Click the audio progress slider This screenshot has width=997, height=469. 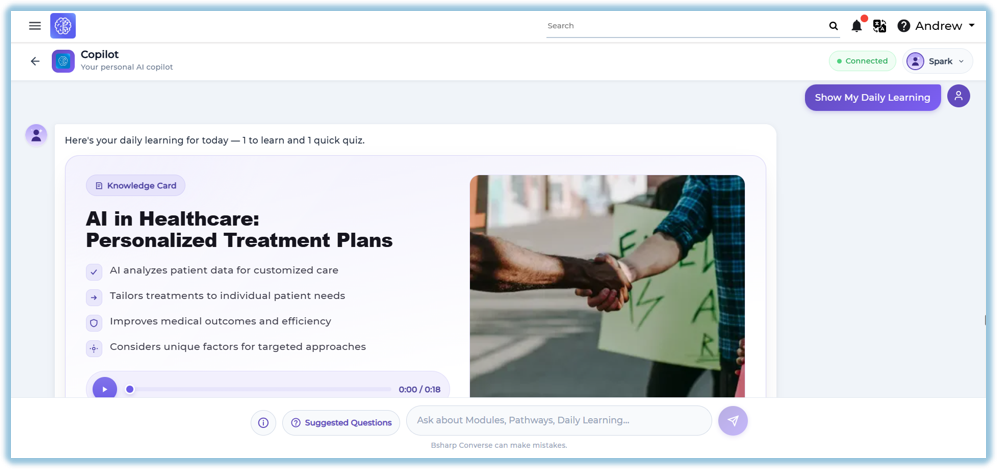pos(260,389)
